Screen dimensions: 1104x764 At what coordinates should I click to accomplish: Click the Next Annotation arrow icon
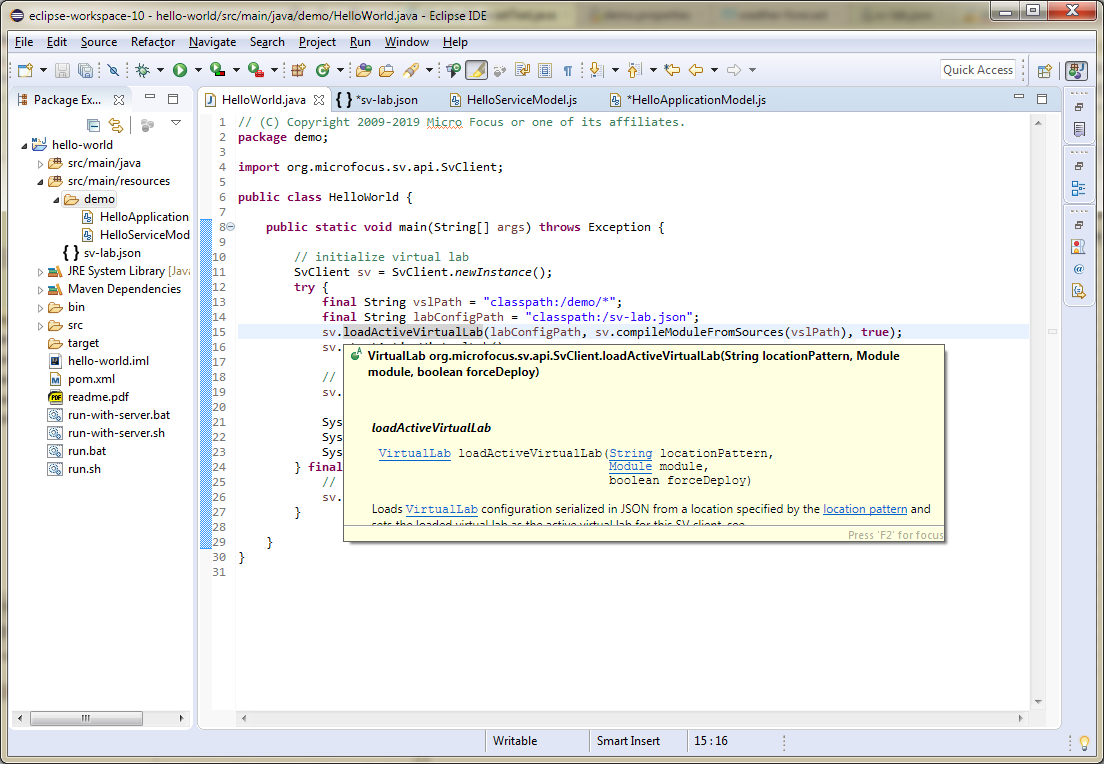(596, 70)
